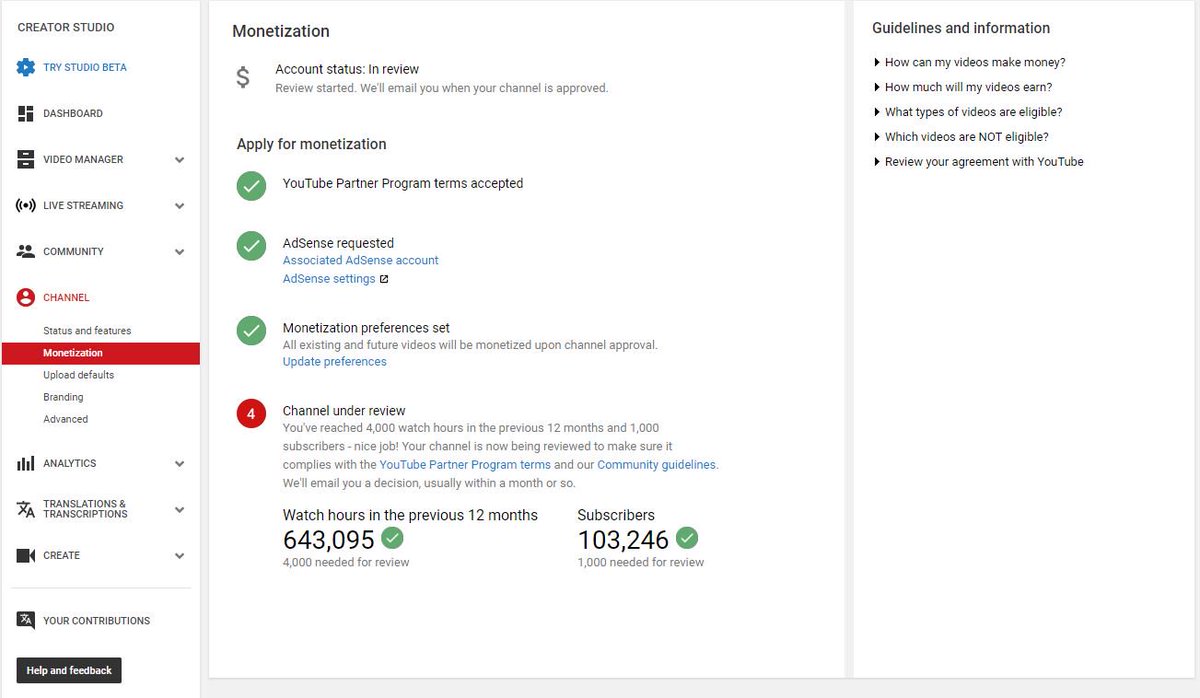Click the Try Studio Beta label
1200x698 pixels.
click(x=85, y=68)
